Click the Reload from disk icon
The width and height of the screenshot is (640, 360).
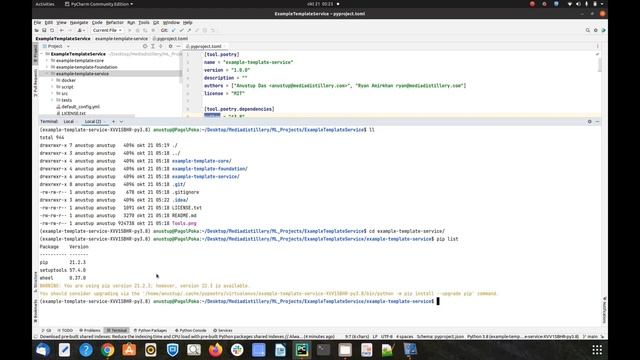52,30
